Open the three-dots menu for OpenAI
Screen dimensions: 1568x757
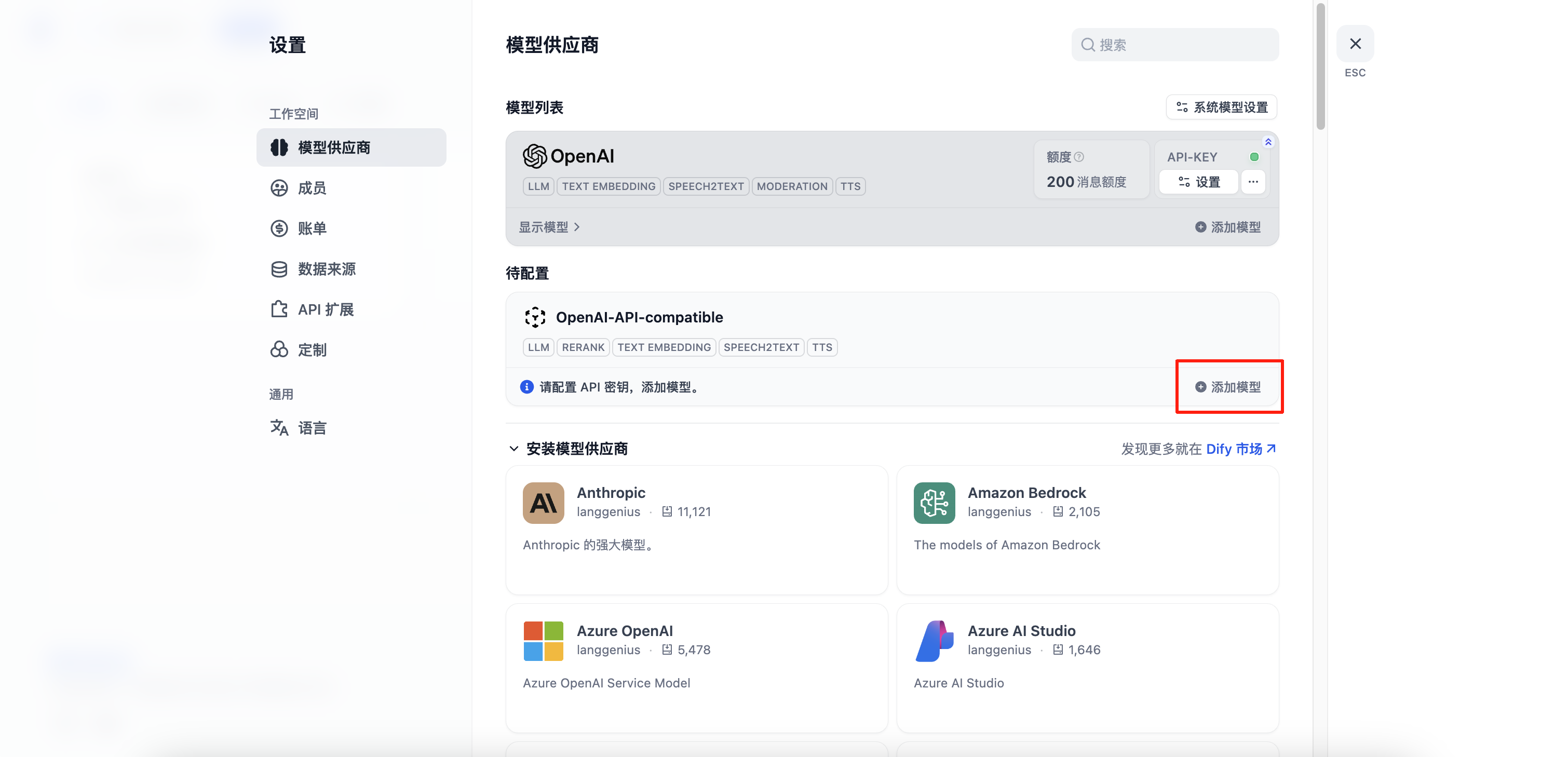(1253, 182)
